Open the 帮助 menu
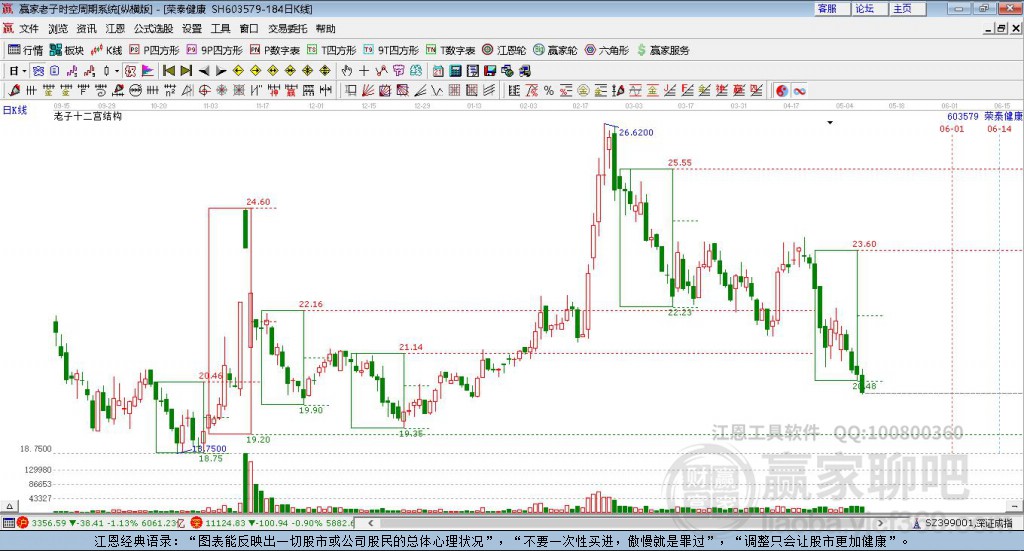The image size is (1024, 551). click(325, 29)
